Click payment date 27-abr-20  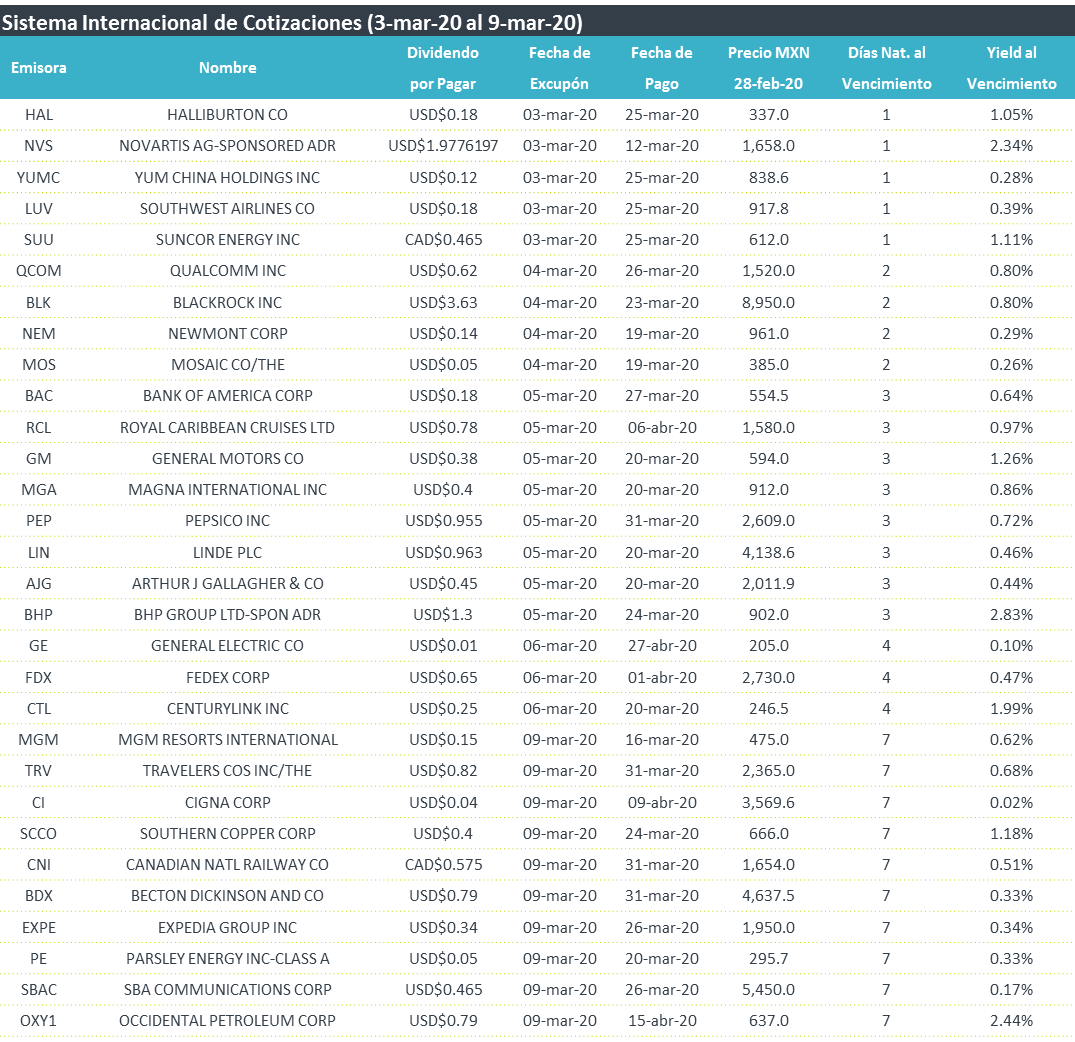pyautogui.click(x=662, y=646)
